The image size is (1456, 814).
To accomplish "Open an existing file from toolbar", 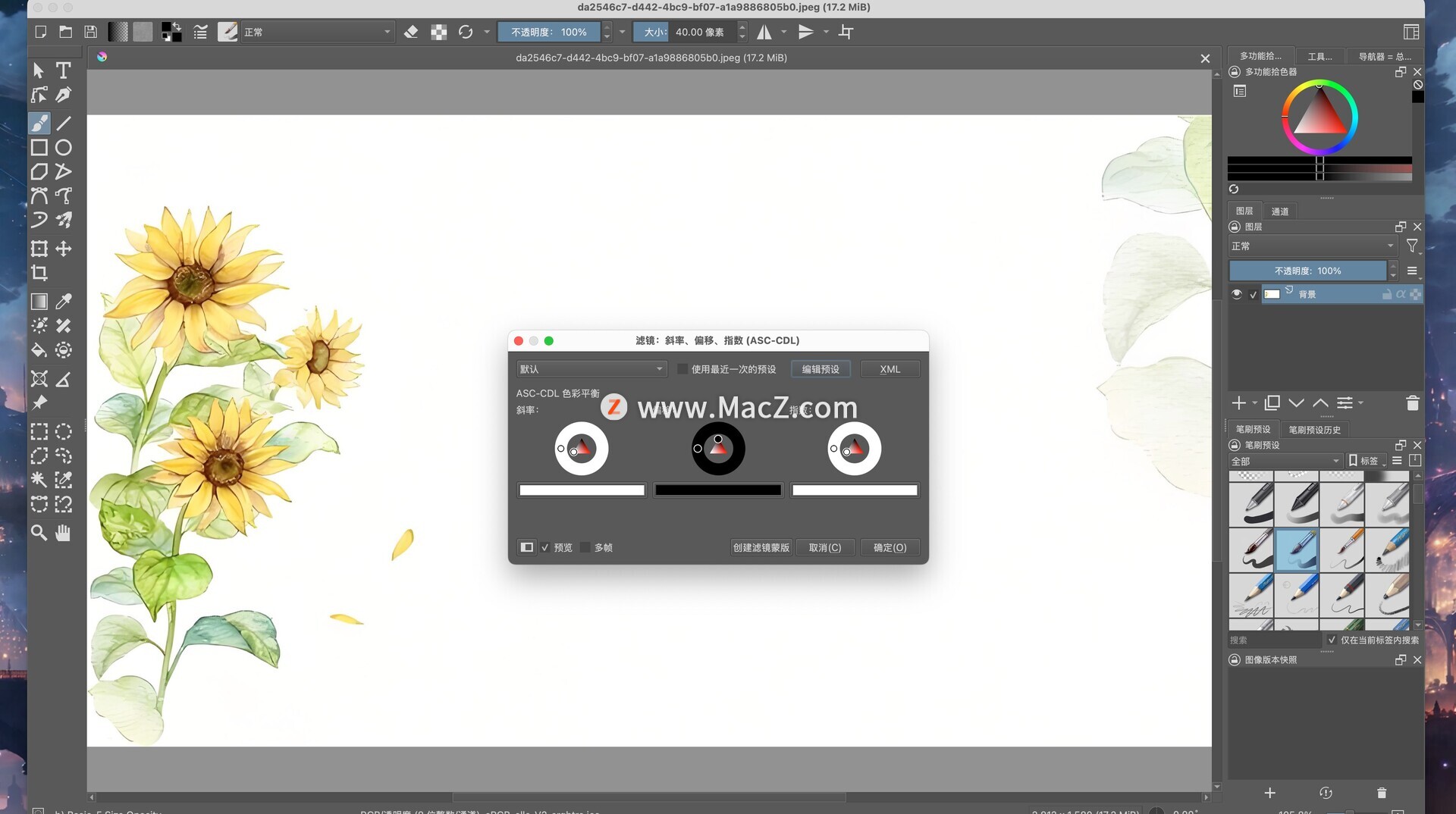I will click(66, 32).
